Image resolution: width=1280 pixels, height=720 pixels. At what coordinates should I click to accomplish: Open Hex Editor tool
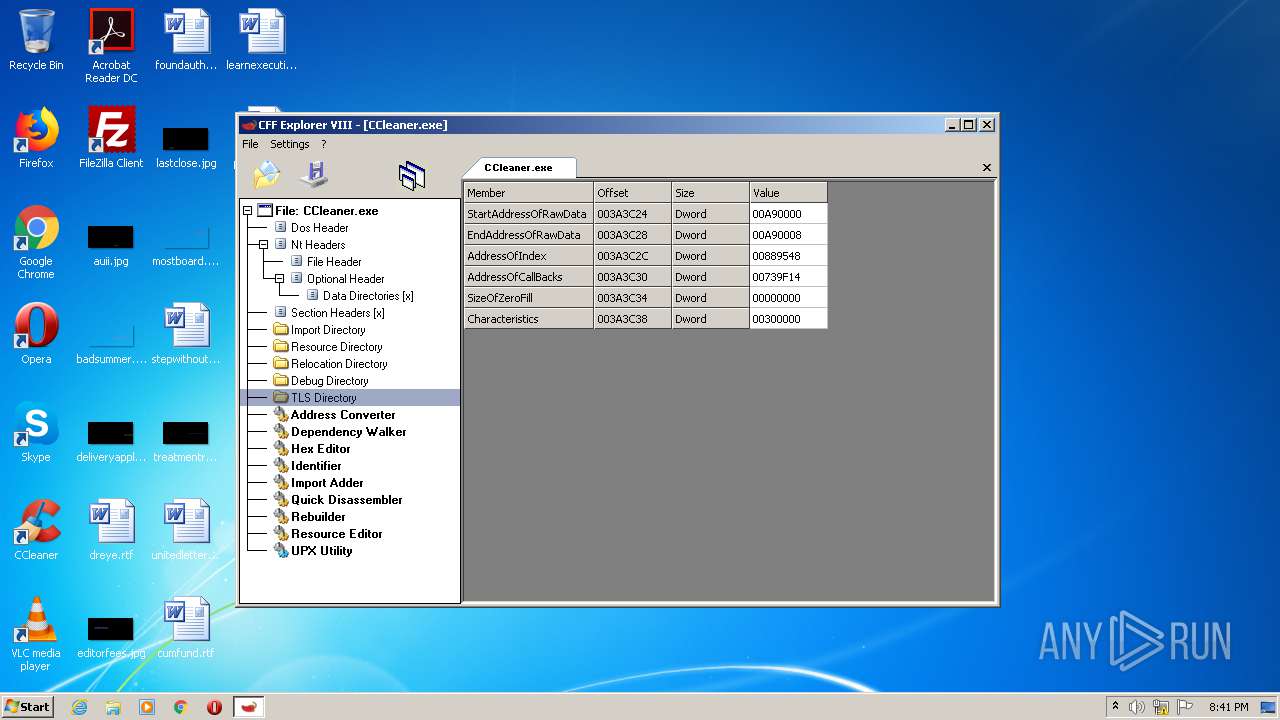tap(320, 449)
